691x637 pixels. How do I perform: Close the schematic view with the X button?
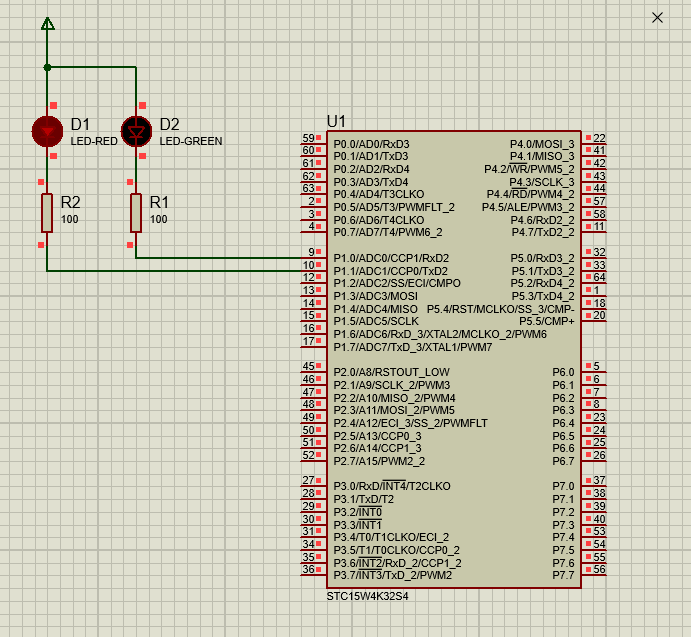[x=657, y=18]
